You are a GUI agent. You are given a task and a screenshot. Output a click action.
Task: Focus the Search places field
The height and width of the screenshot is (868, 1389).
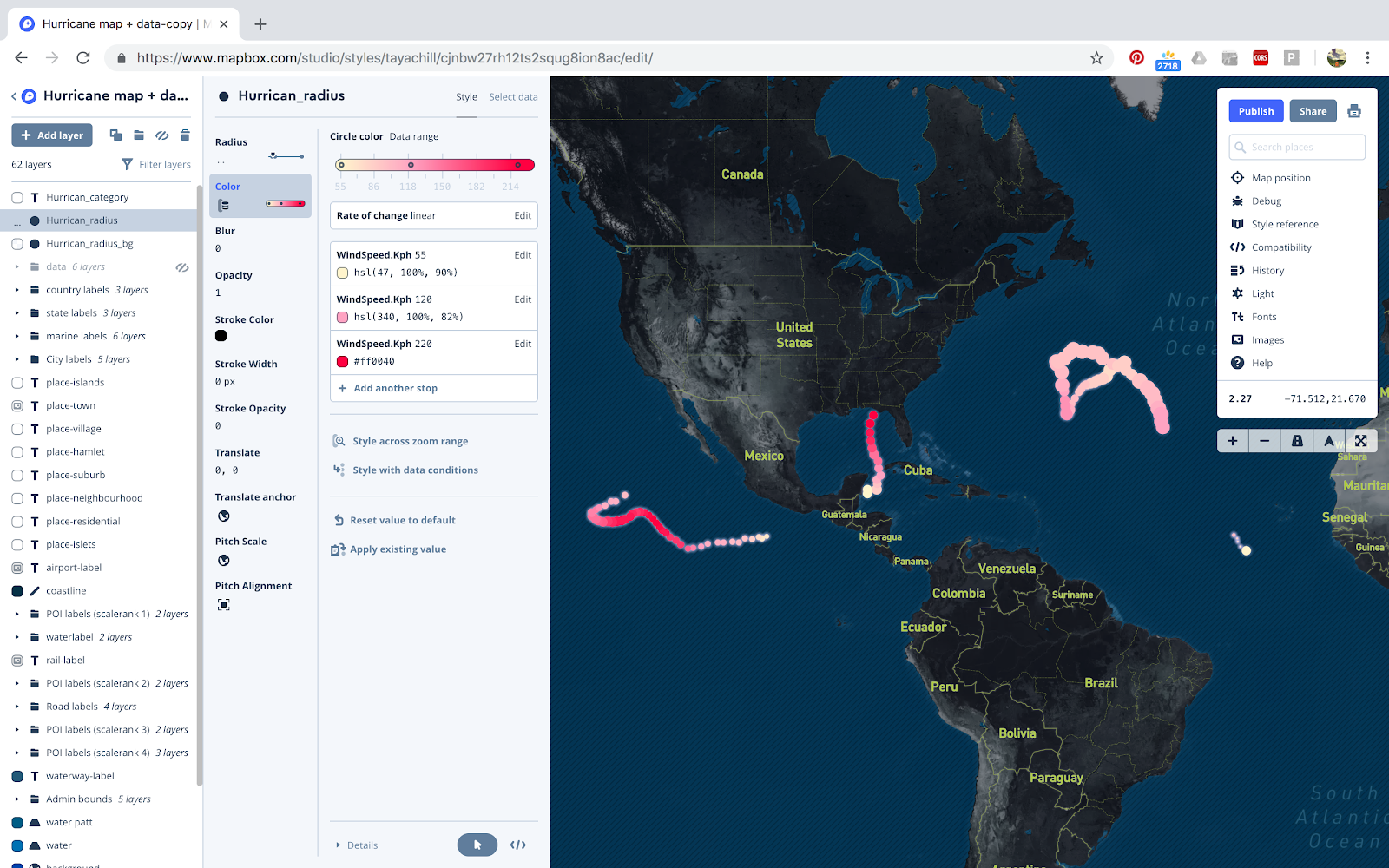[1297, 148]
